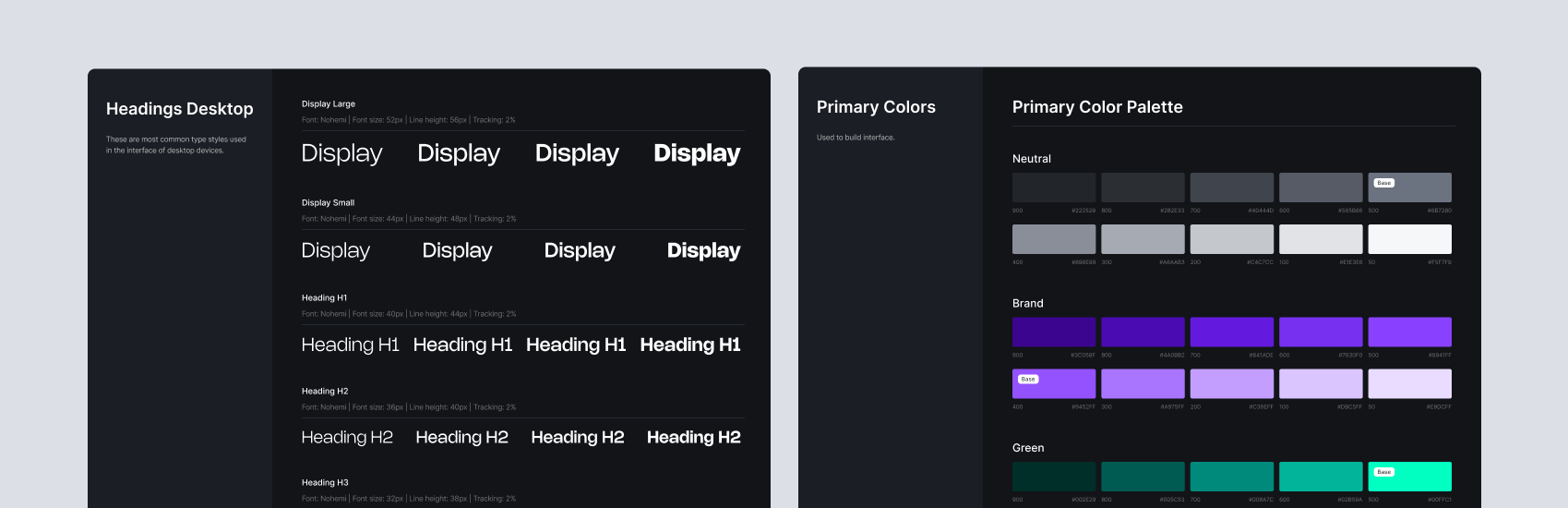Click the Base badge on Brand 400
The image size is (1568, 508).
coord(1028,380)
